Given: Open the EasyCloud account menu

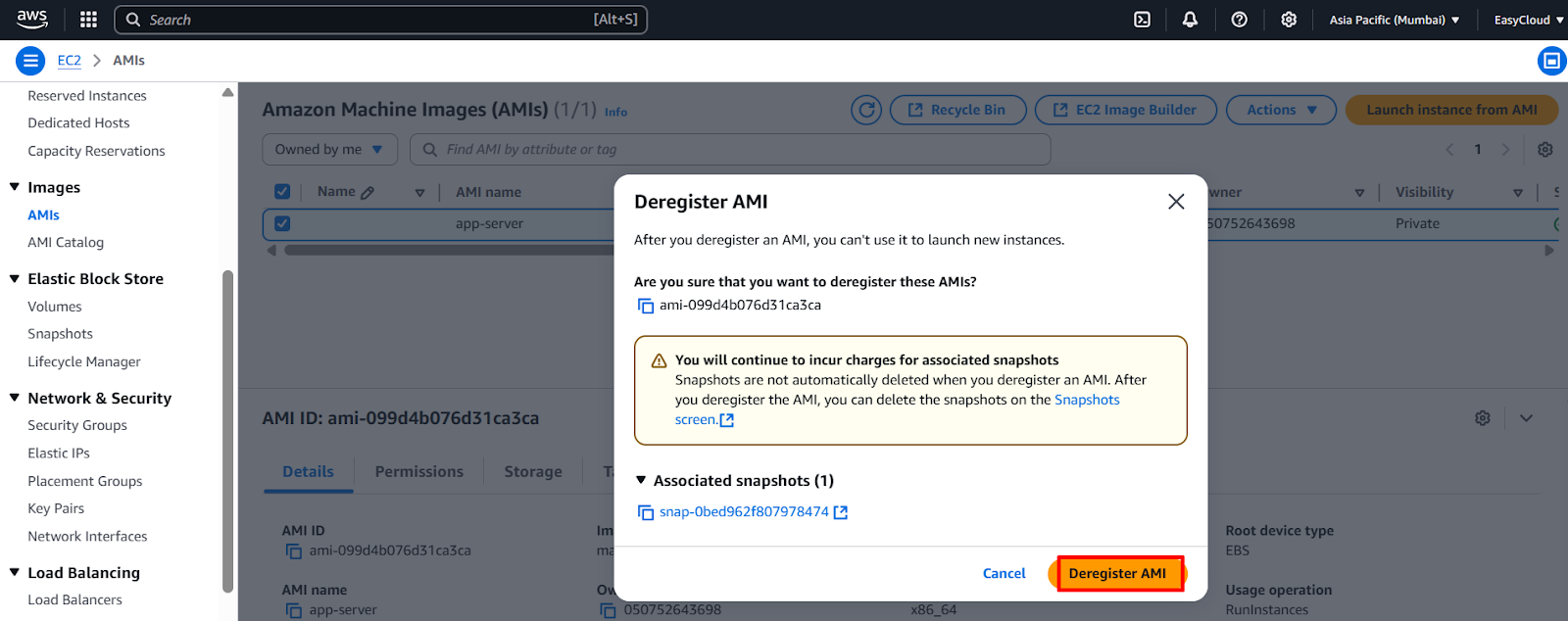Looking at the screenshot, I should click(1528, 20).
